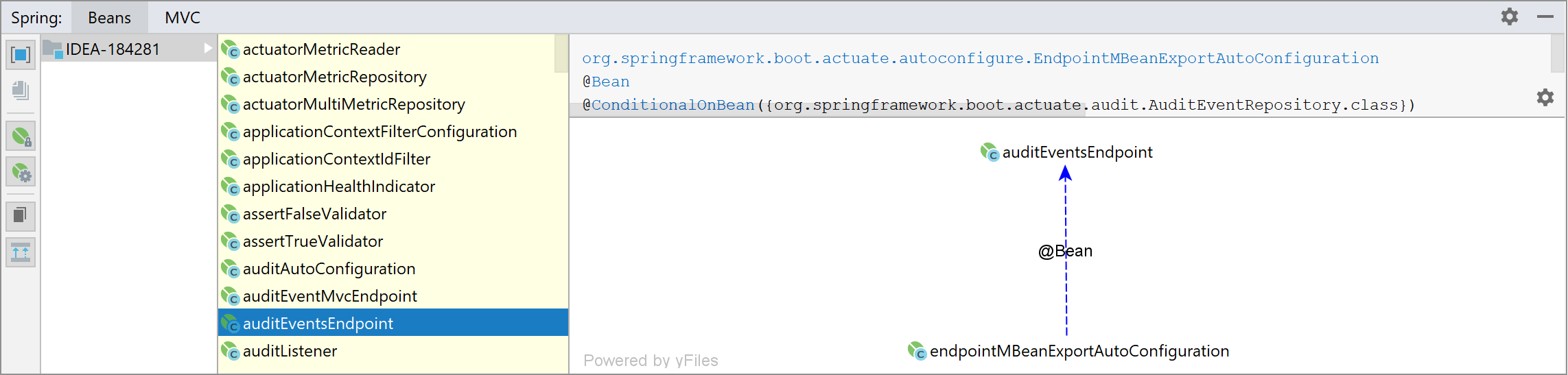Toggle the Show Modules bracket icon

click(x=21, y=55)
